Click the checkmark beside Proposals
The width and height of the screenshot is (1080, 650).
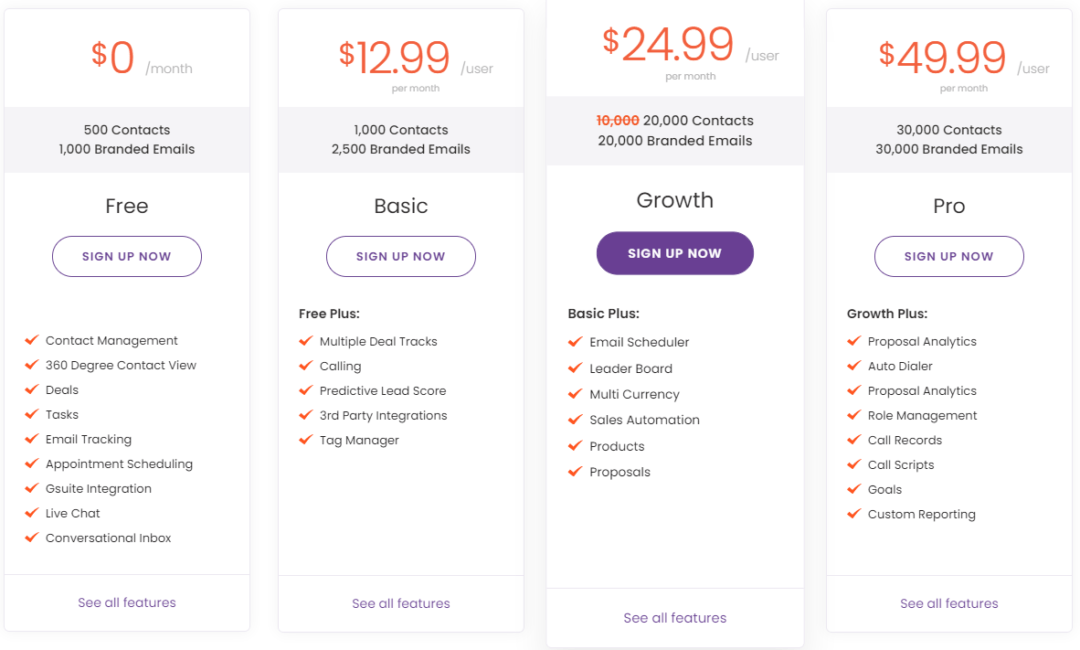coord(574,472)
